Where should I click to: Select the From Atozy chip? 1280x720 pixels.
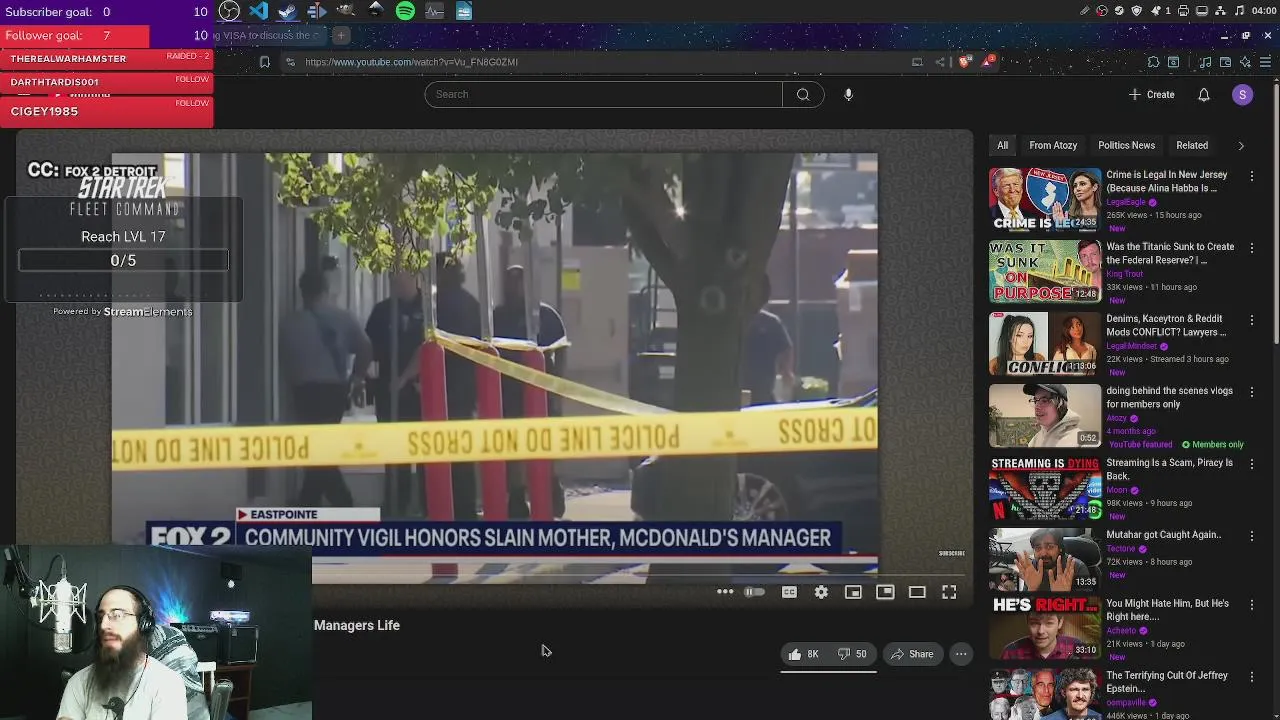(x=1053, y=146)
